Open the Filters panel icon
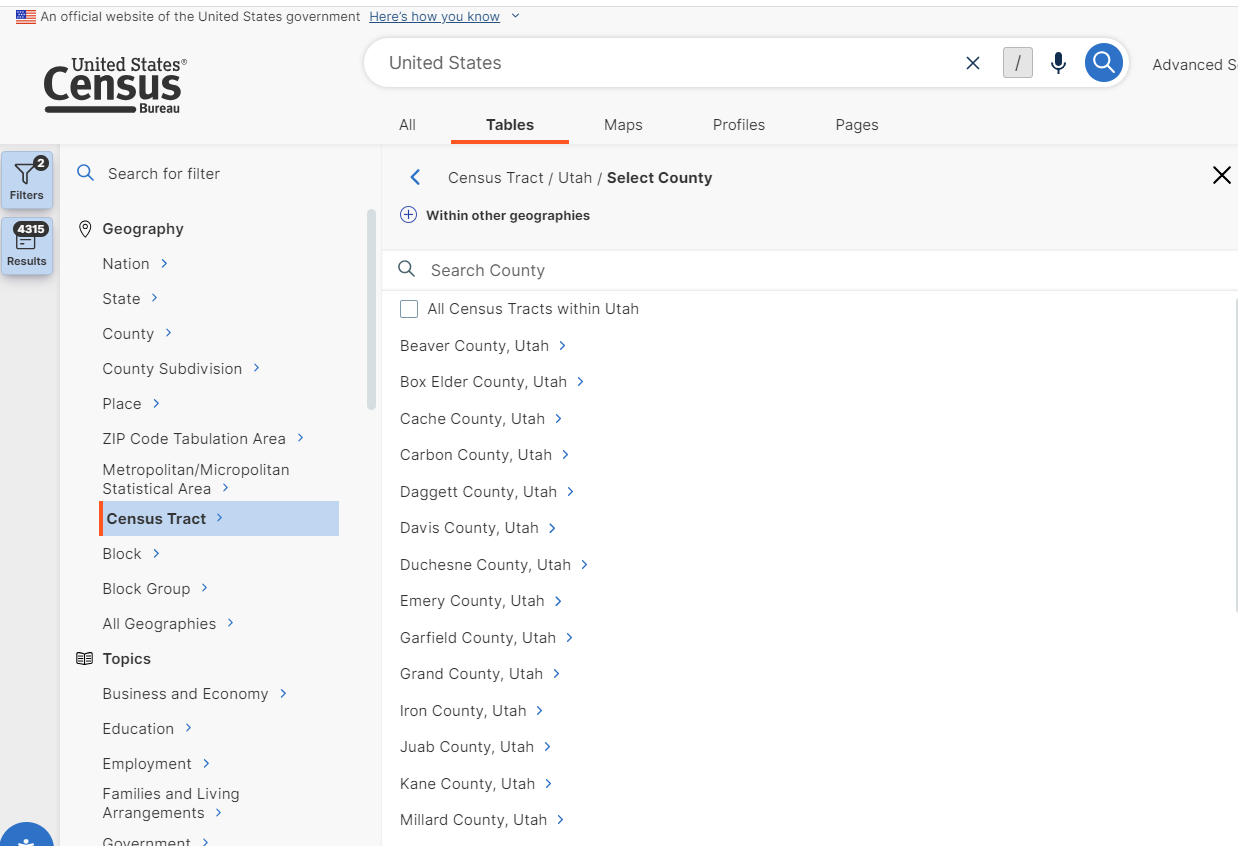This screenshot has width=1238, height=846. pos(27,180)
